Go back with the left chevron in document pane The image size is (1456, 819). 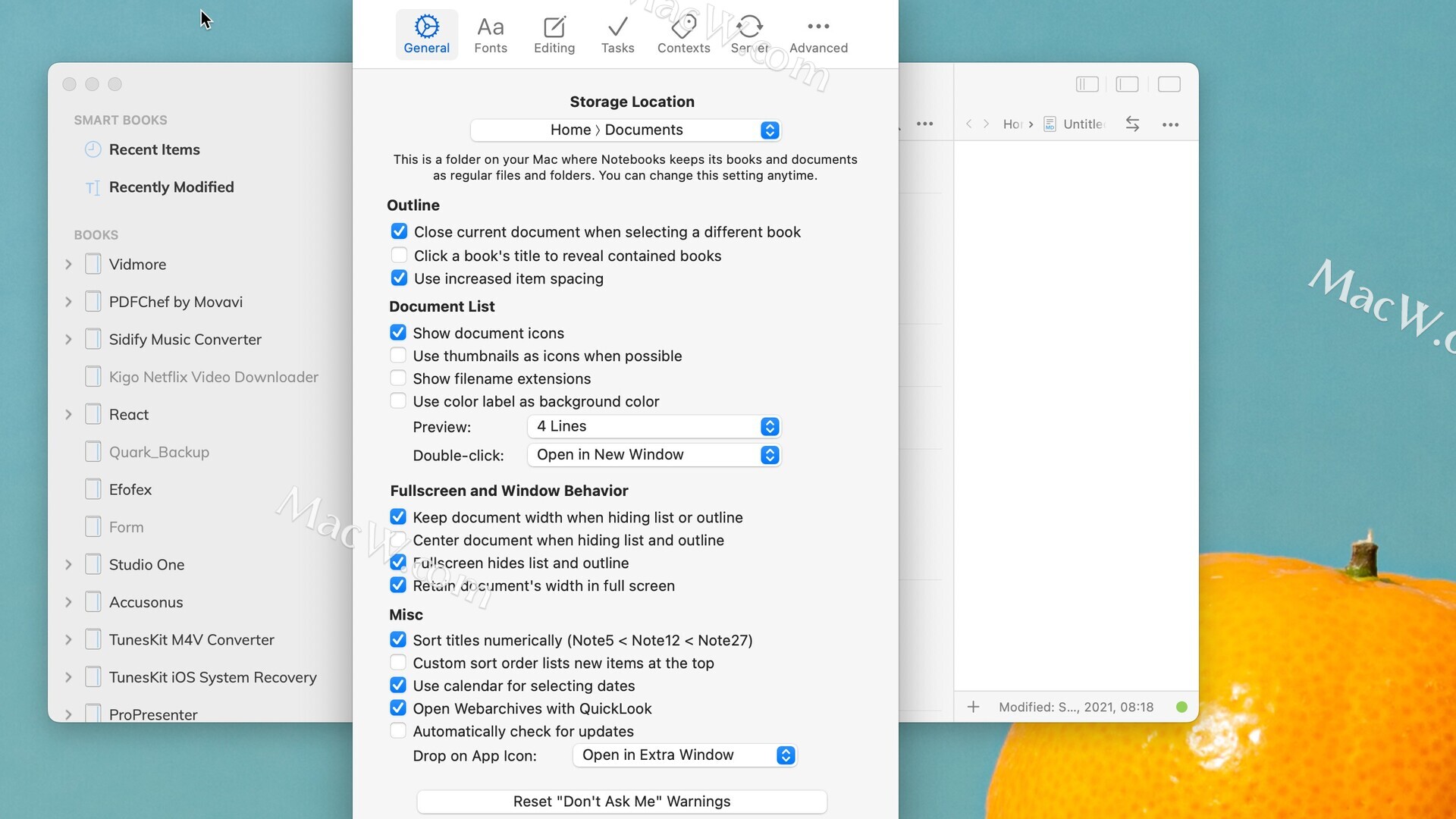[x=968, y=124]
